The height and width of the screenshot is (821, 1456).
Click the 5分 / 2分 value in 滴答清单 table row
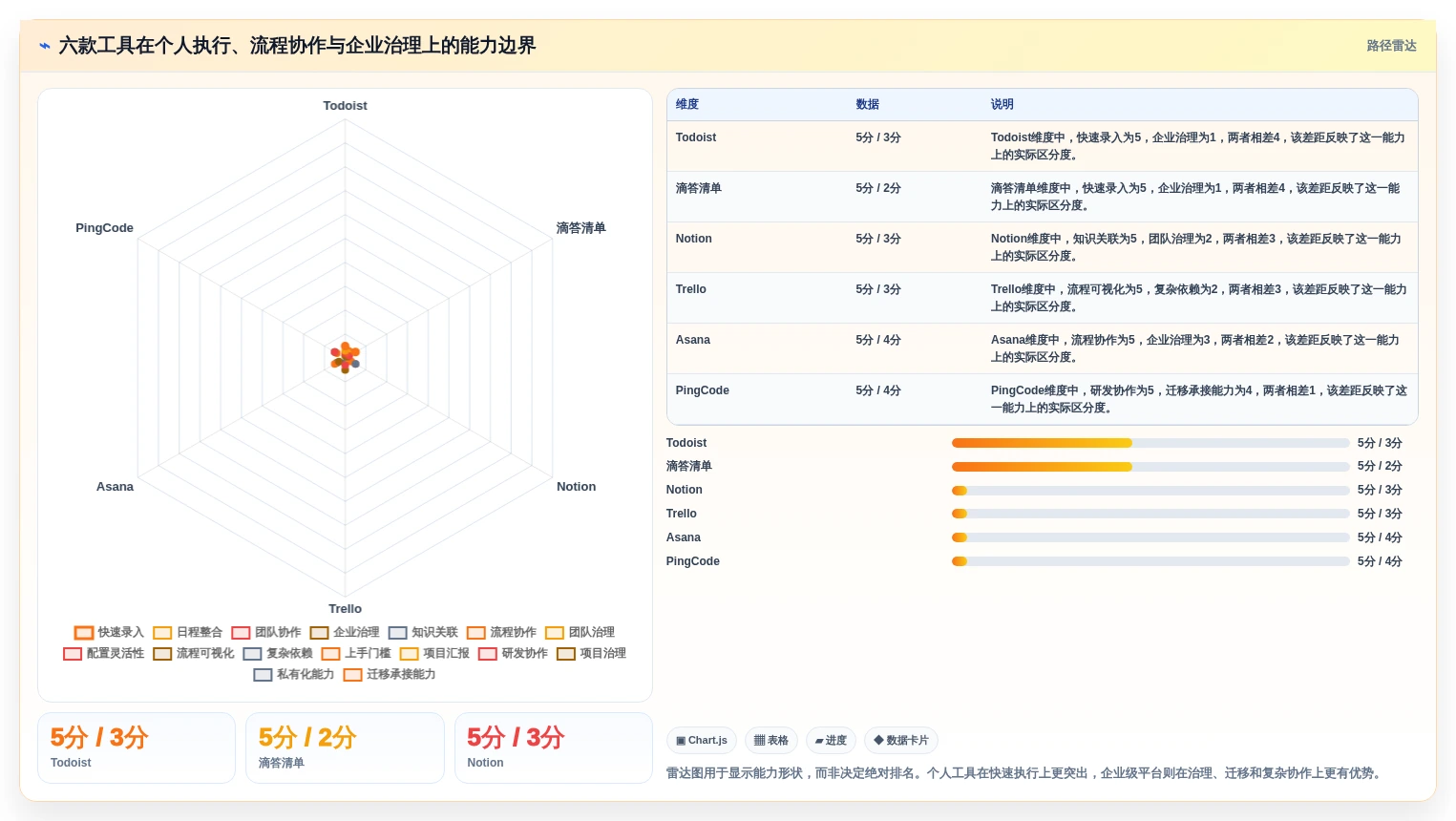878,188
